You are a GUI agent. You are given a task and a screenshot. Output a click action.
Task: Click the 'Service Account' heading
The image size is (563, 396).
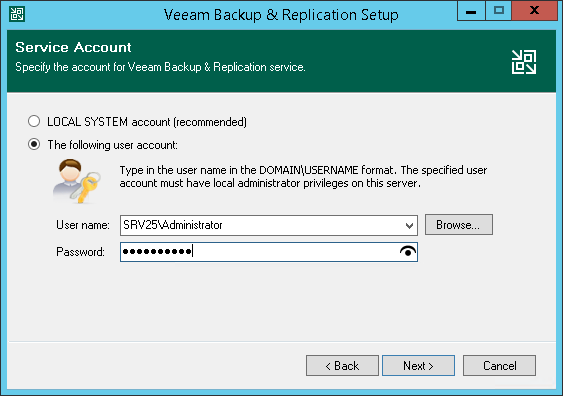(73, 47)
